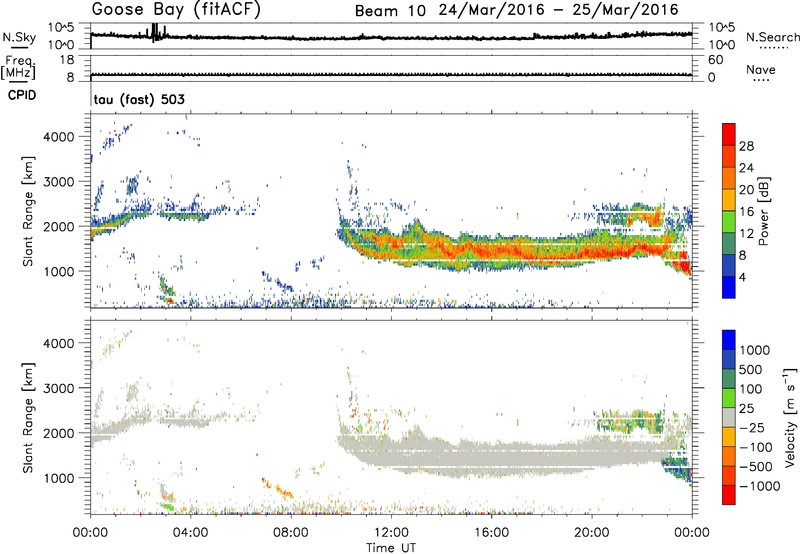The width and height of the screenshot is (800, 554).
Task: Click the "Nave" legend label
Action: pos(761,69)
